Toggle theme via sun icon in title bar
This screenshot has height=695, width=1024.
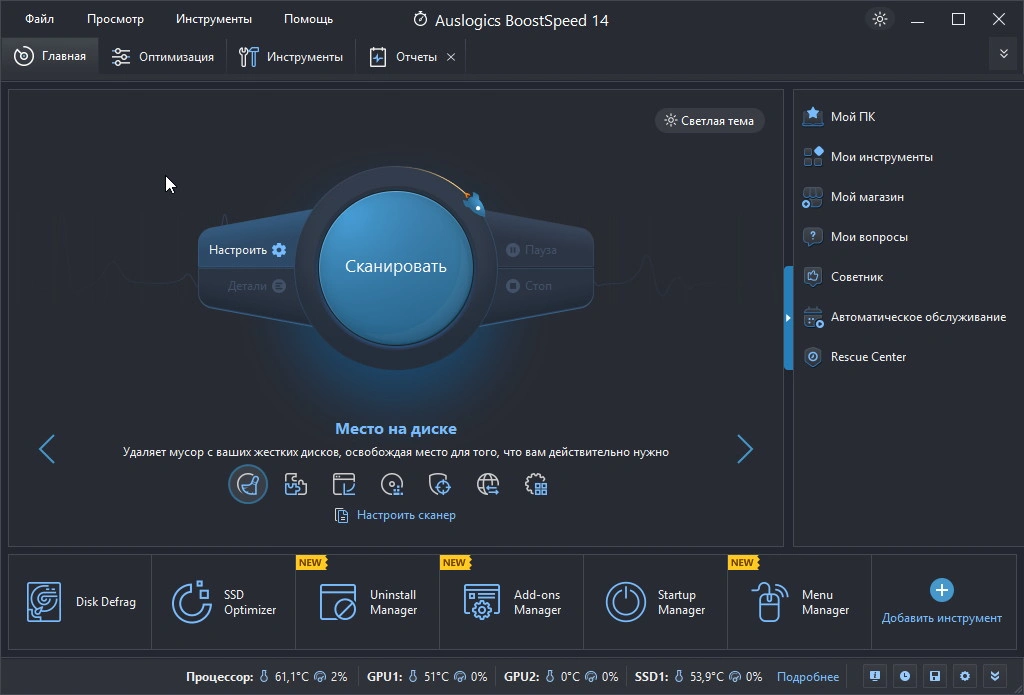point(880,19)
